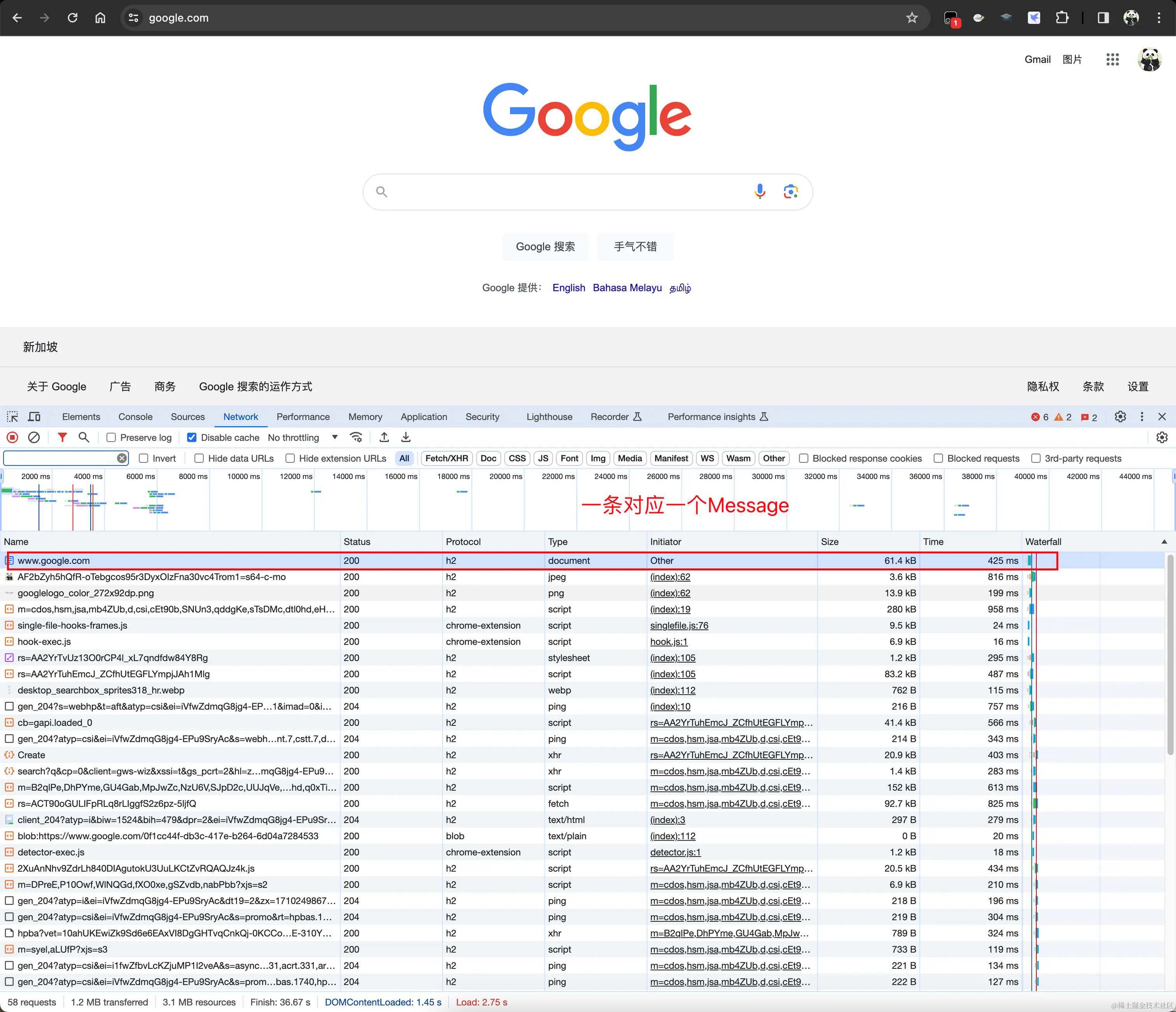Image resolution: width=1176 pixels, height=1012 pixels.
Task: Click Waterfall column sort arrow
Action: (x=1164, y=542)
